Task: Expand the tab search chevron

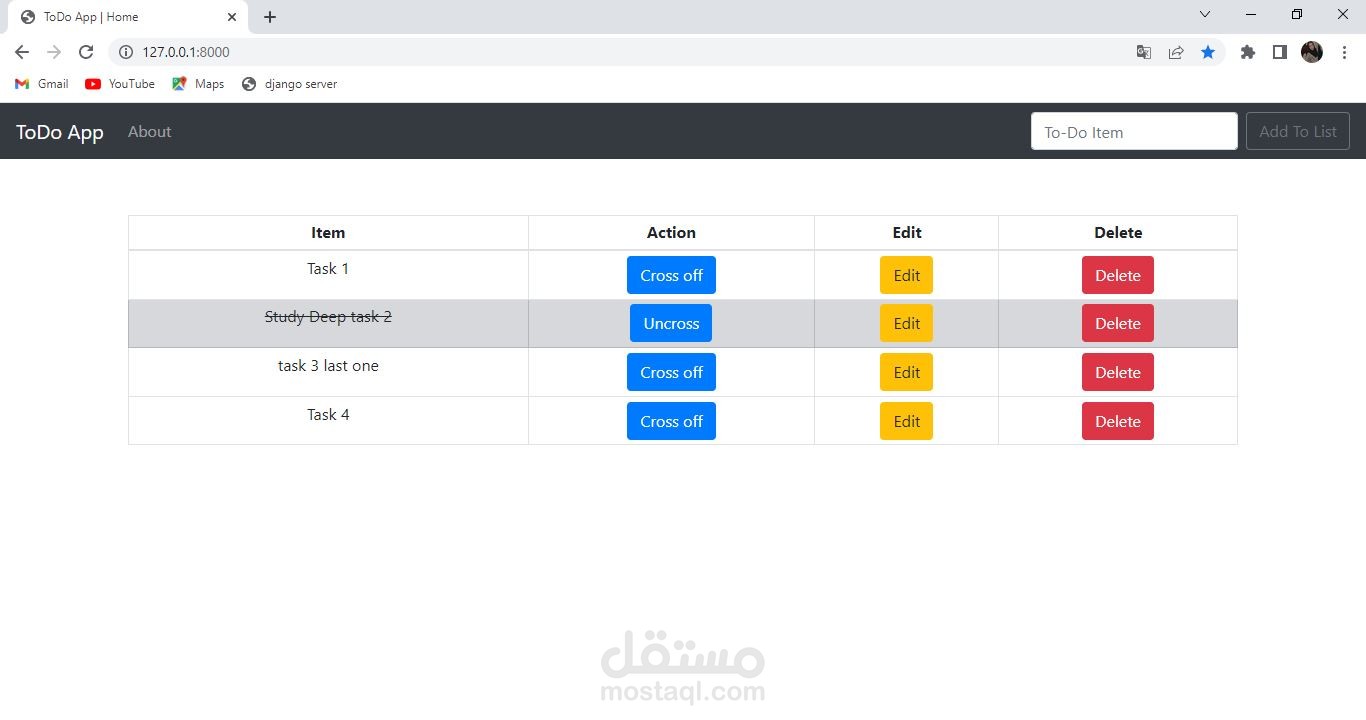Action: [1205, 14]
